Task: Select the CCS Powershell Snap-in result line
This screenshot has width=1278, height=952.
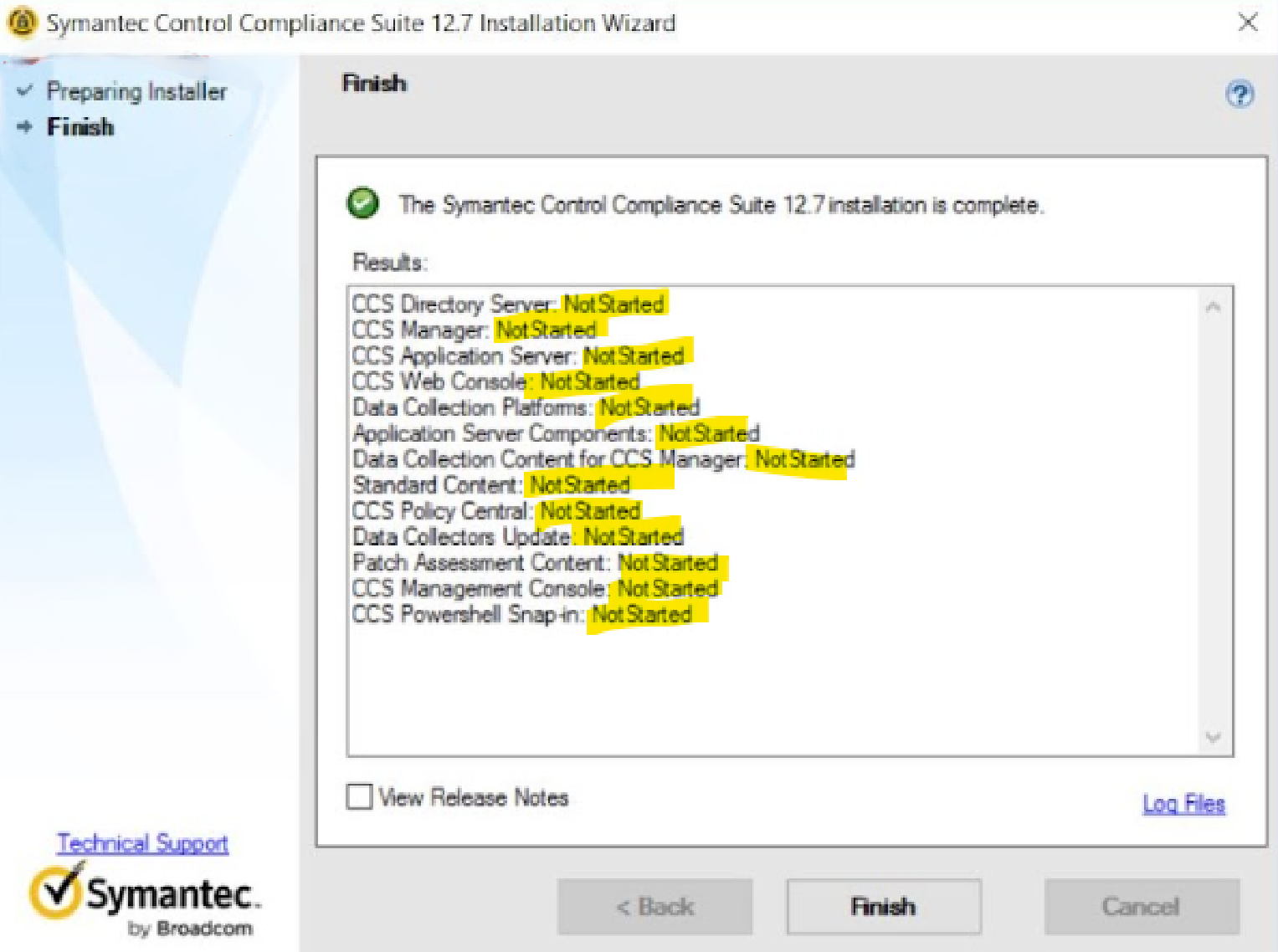Action: coord(522,614)
